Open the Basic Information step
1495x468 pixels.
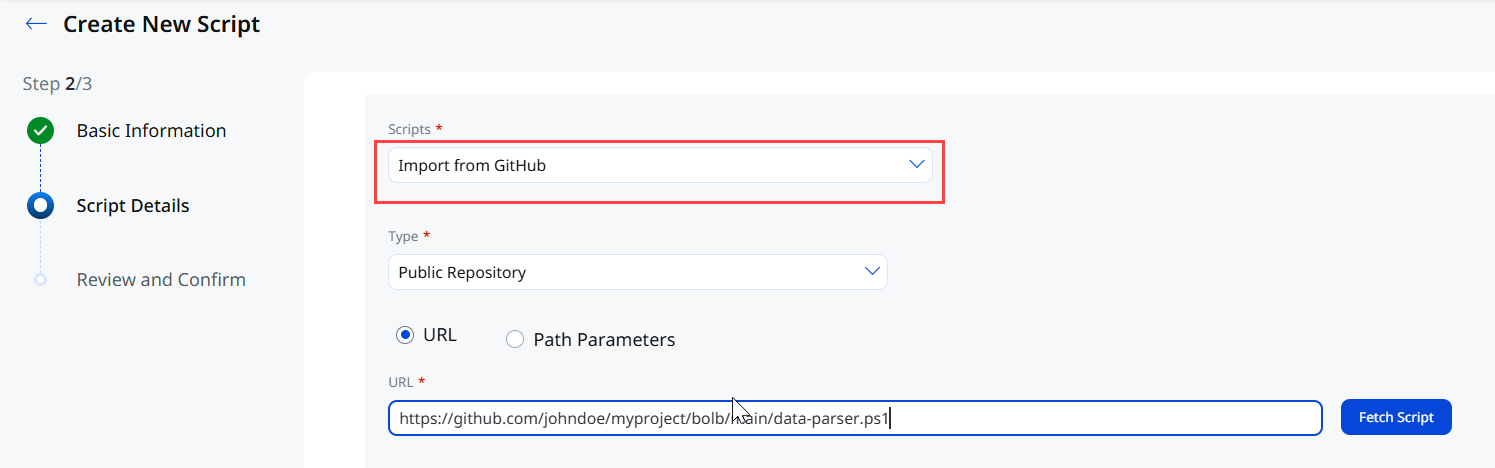151,131
